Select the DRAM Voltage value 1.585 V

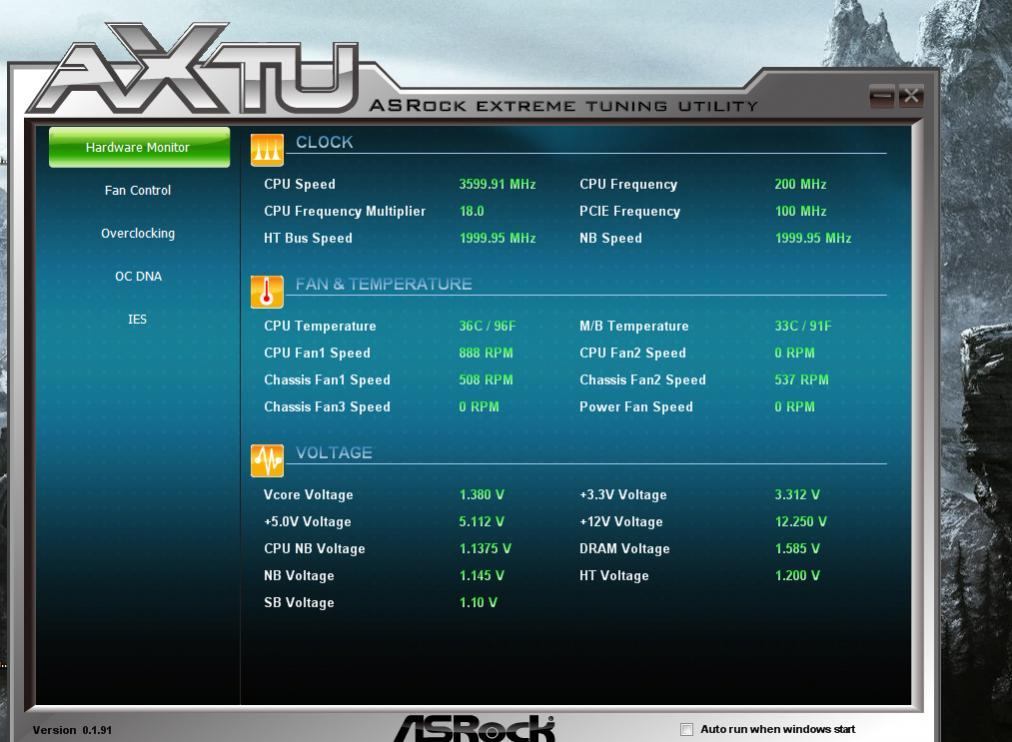(x=797, y=548)
